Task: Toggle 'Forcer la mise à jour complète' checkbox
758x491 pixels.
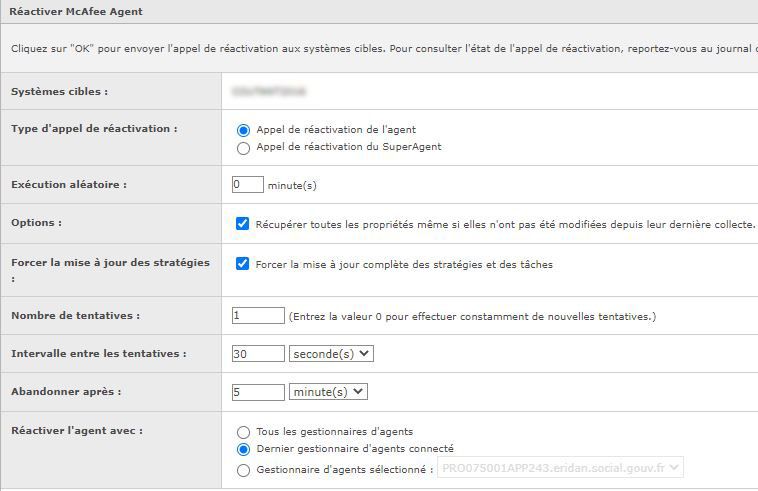Action: tap(242, 264)
